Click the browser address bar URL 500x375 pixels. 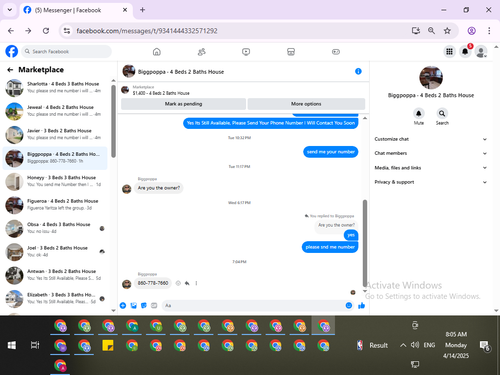click(147, 31)
